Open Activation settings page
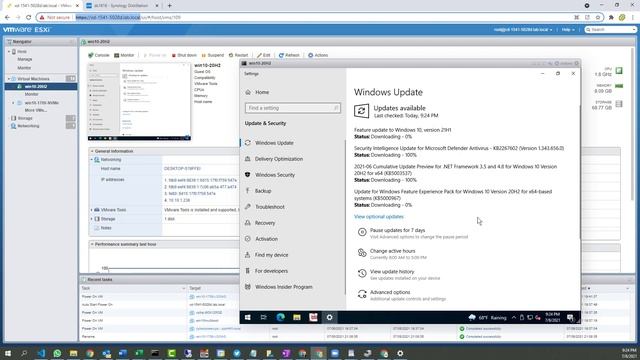 coord(266,239)
